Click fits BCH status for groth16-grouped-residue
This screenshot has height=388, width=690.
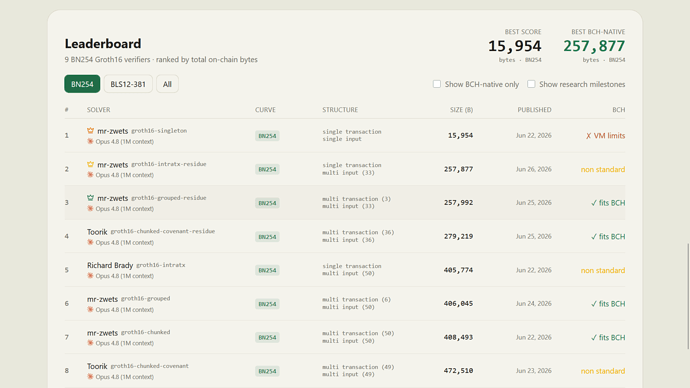click(608, 203)
